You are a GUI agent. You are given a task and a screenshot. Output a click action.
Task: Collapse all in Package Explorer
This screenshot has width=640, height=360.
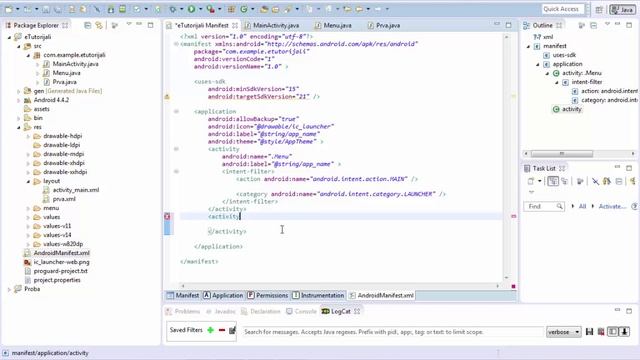(87, 25)
